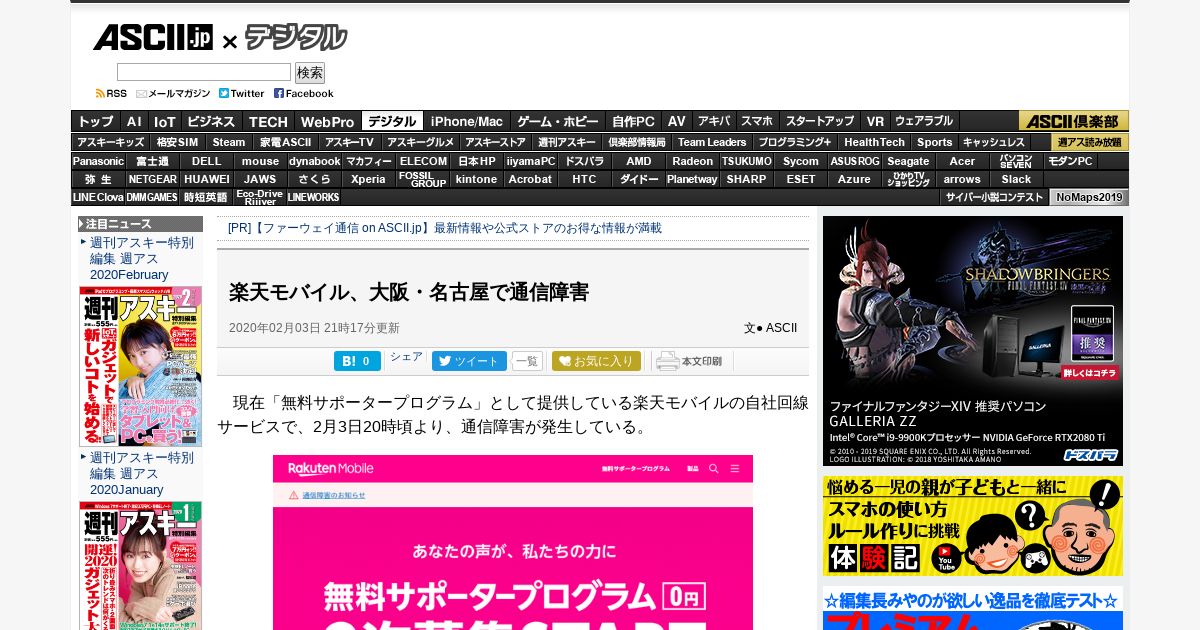Open the AMD brand link
1200x630 pixels.
(x=639, y=161)
